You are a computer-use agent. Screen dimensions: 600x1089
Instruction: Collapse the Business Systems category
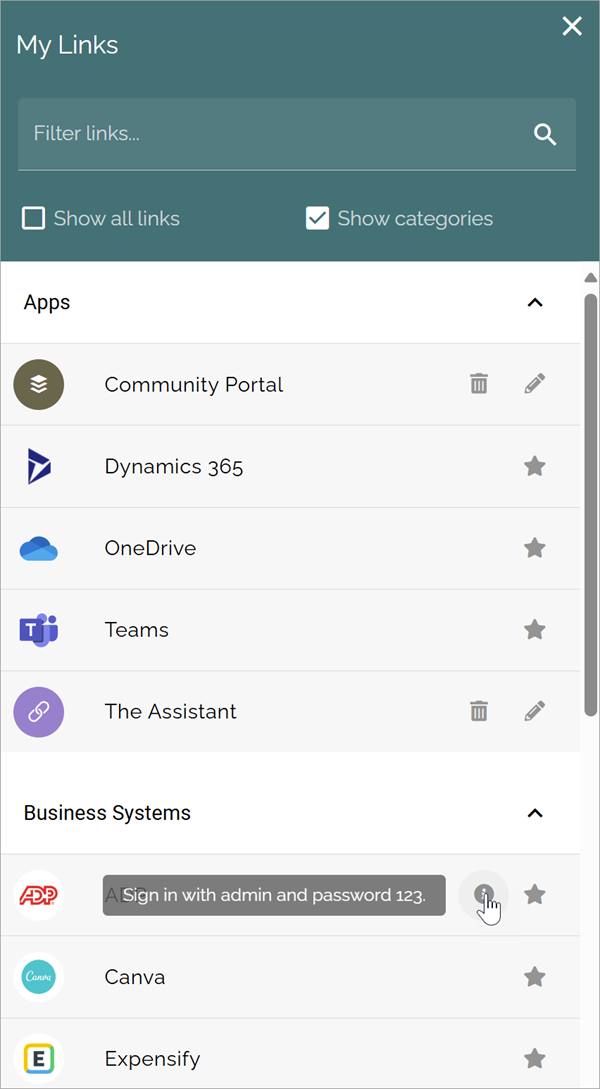[535, 813]
